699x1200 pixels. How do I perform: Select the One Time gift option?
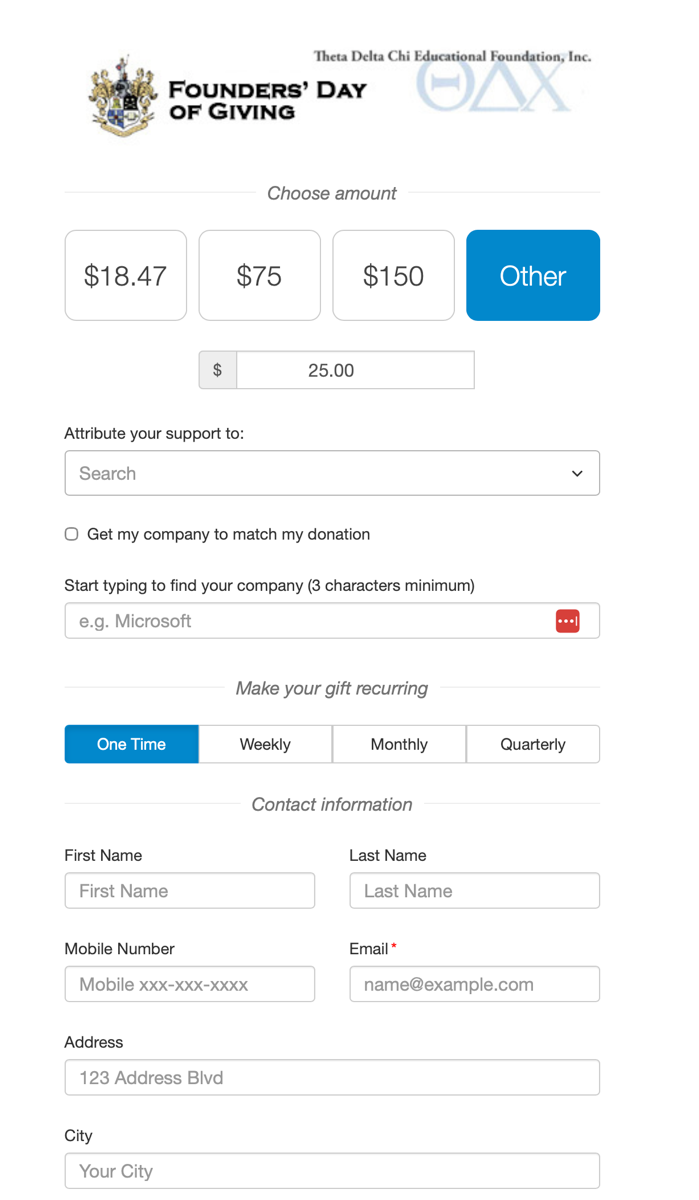pos(132,744)
